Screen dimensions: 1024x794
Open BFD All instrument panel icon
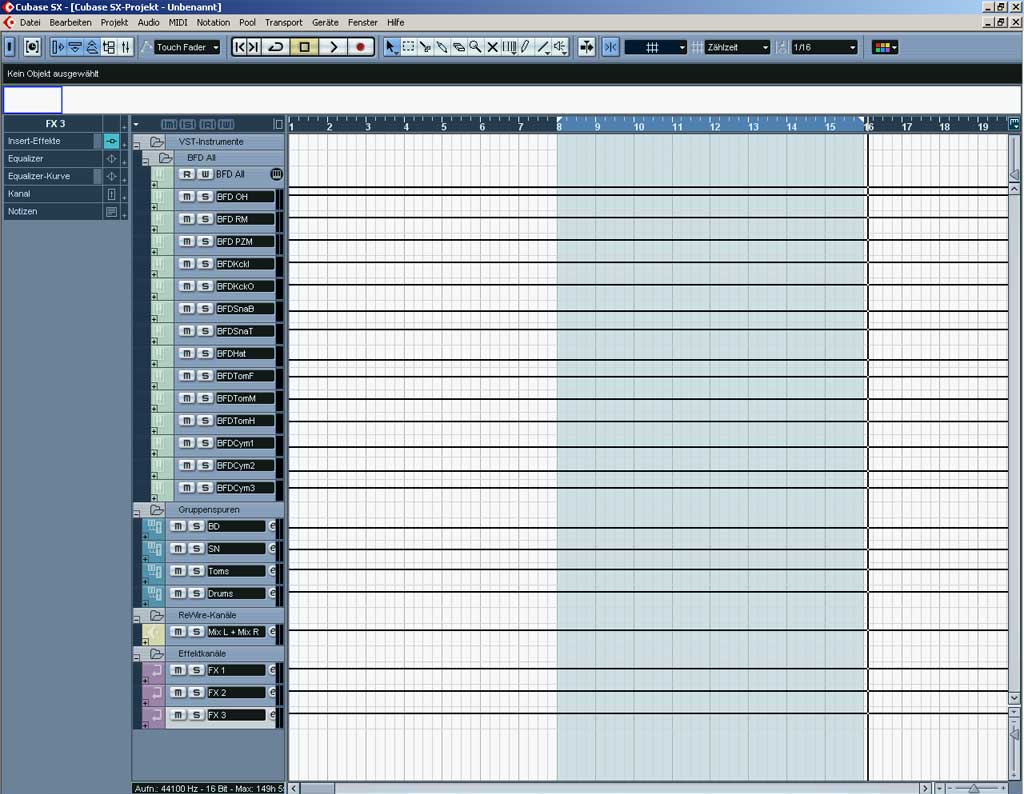click(276, 174)
